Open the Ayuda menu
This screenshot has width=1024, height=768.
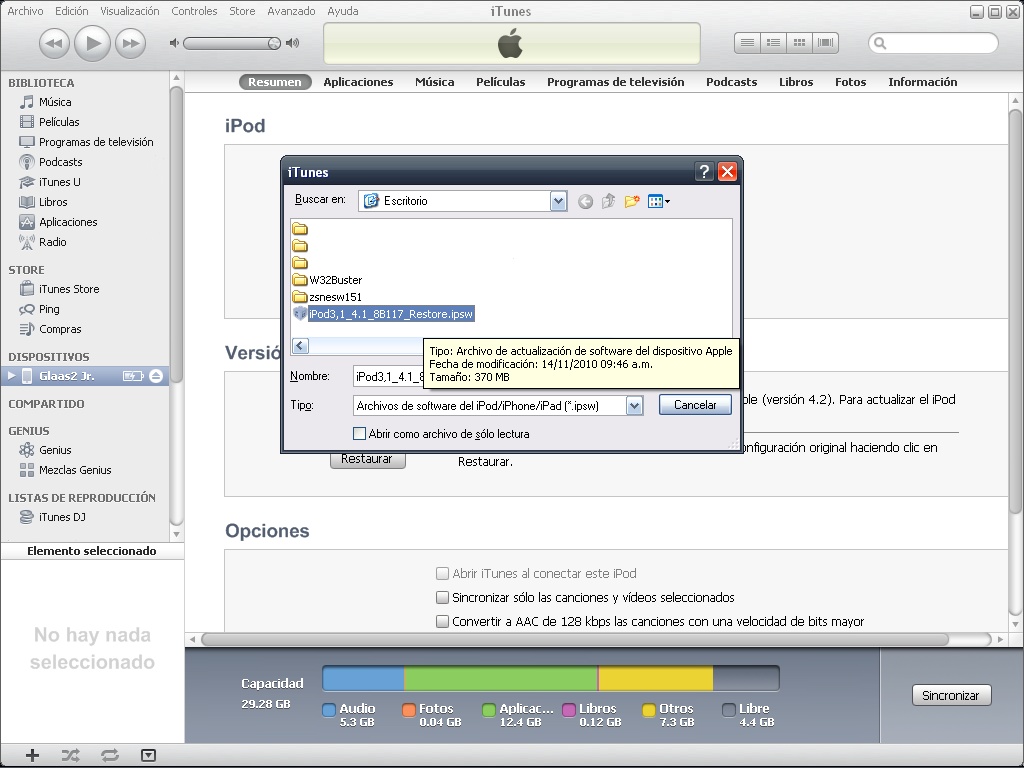(x=343, y=11)
